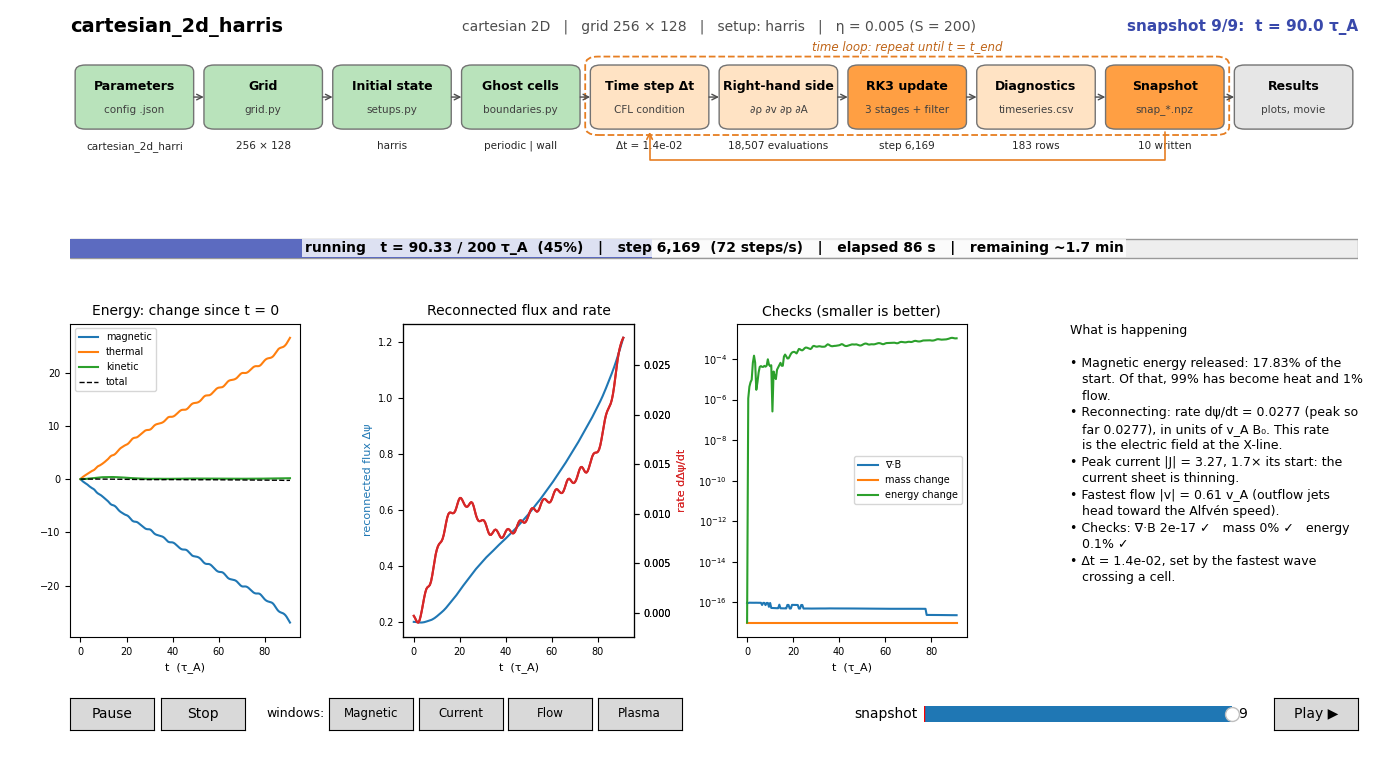Click the "periodic | wall" value
This screenshot has height=760, width=1400.
pyautogui.click(x=521, y=146)
